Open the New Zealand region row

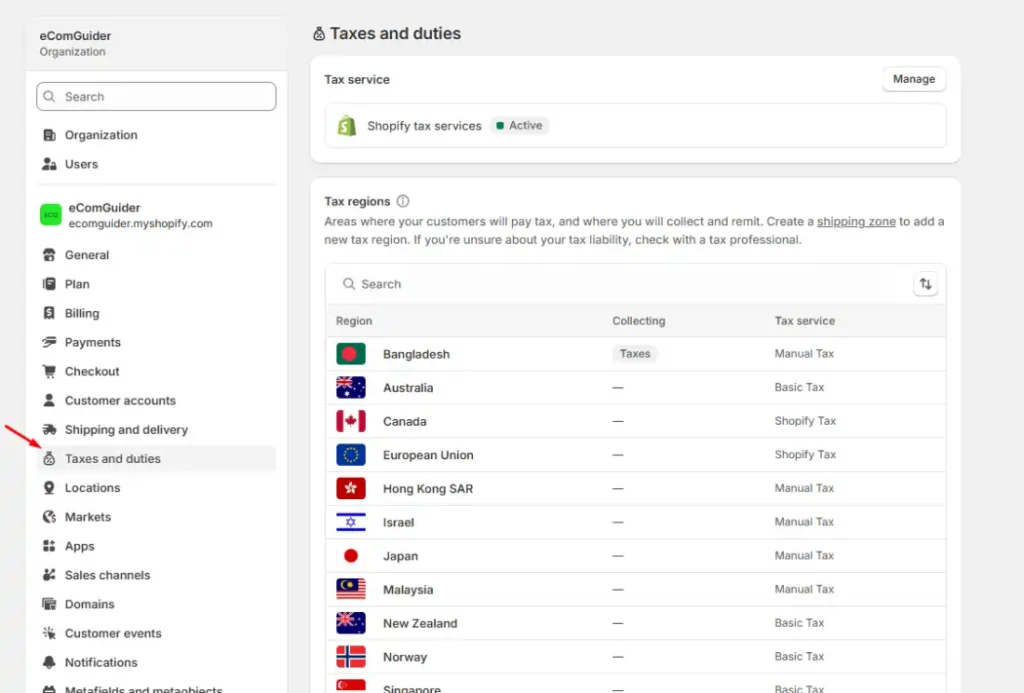pyautogui.click(x=635, y=623)
